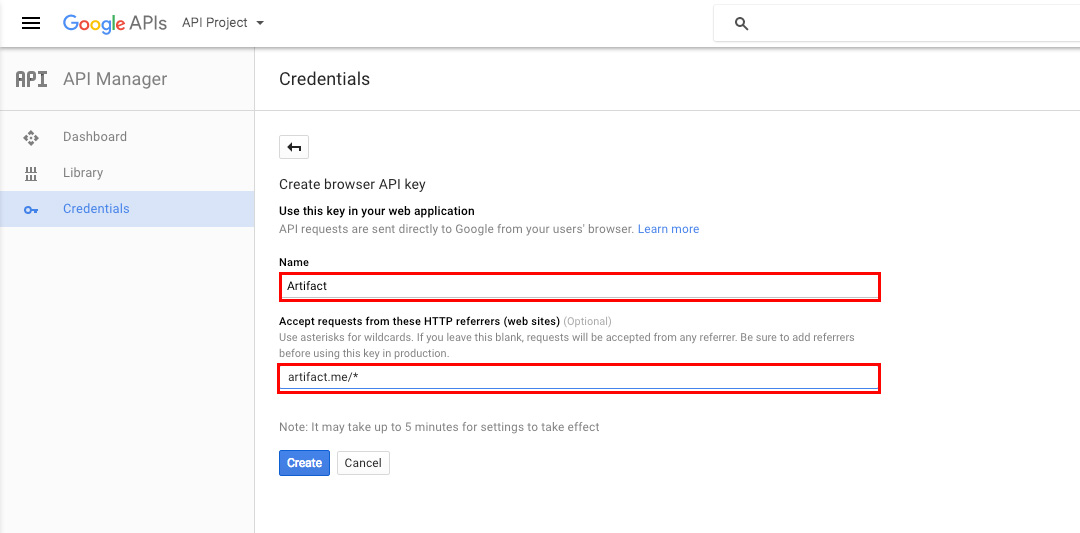Open the hamburger navigation menu

pyautogui.click(x=31, y=23)
